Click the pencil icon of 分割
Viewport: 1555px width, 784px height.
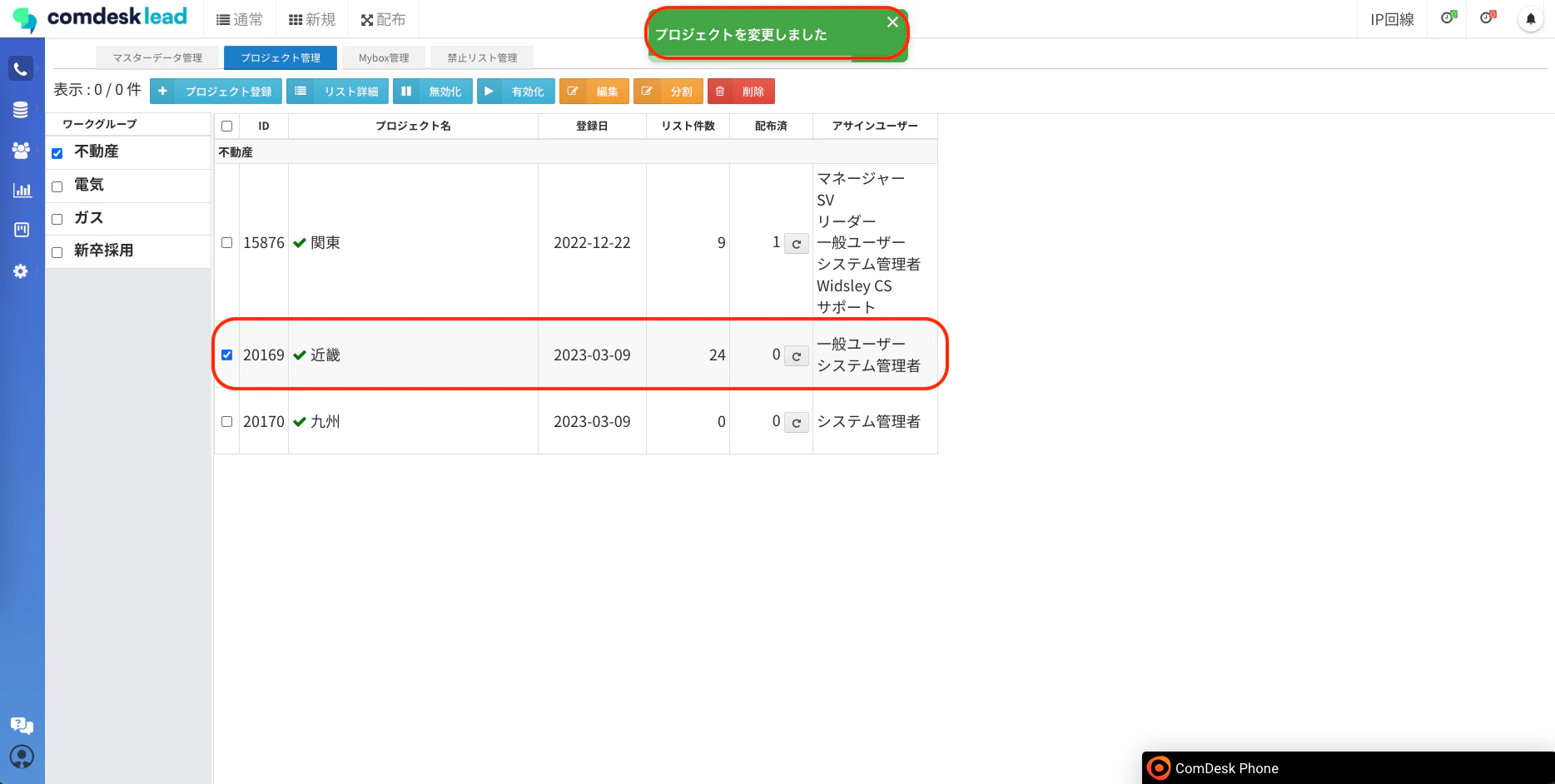pos(647,92)
